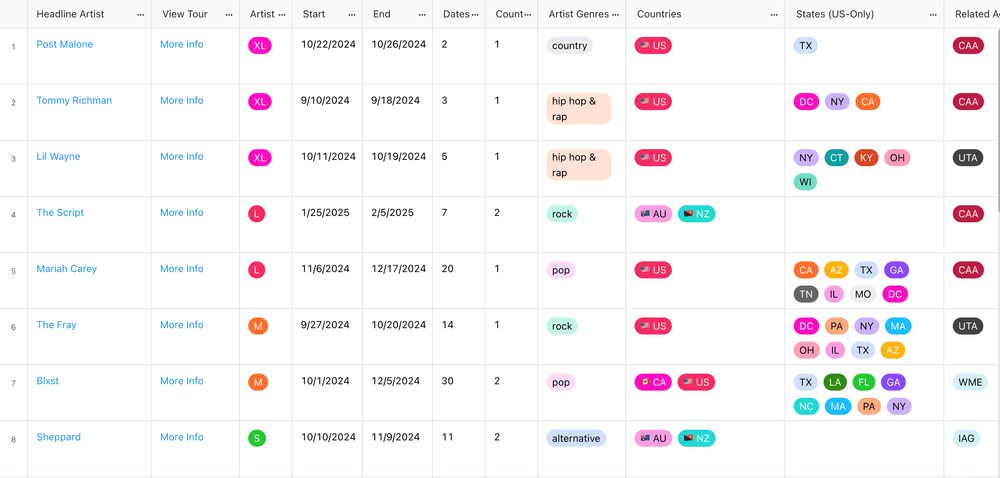Open Countries column options menu
Screen dimensions: 1000x478
tap(774, 14)
